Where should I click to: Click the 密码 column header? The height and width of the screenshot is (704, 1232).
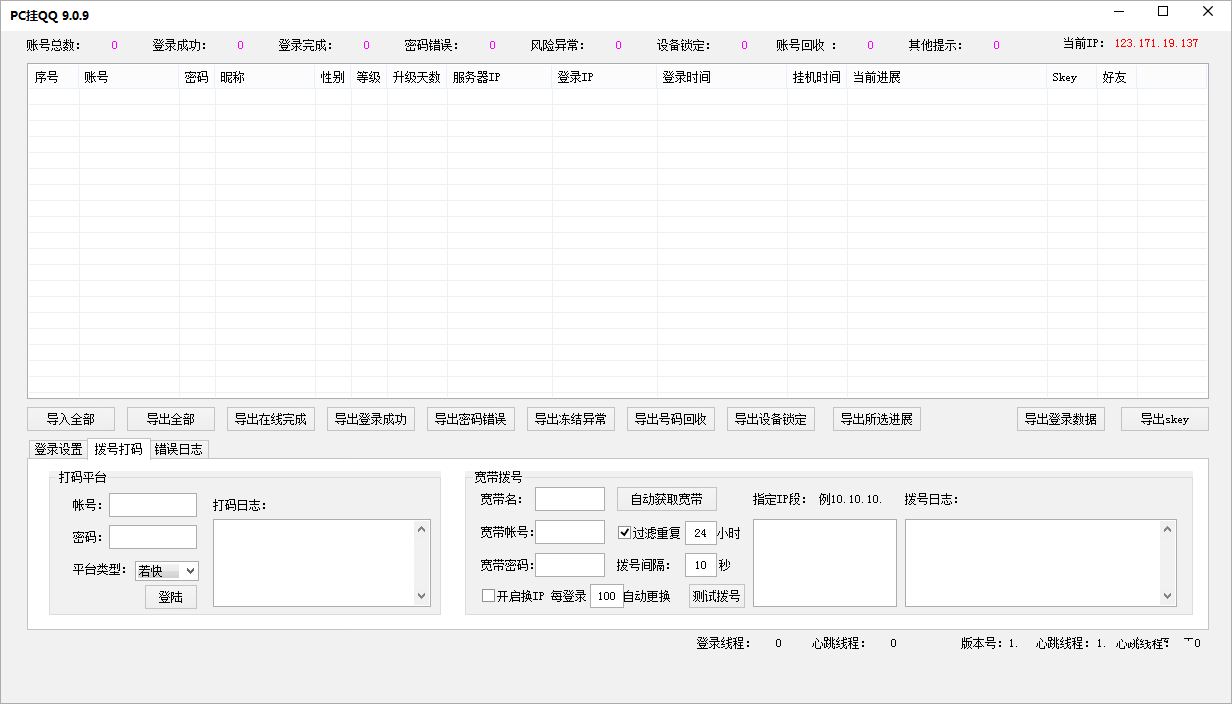tap(197, 77)
